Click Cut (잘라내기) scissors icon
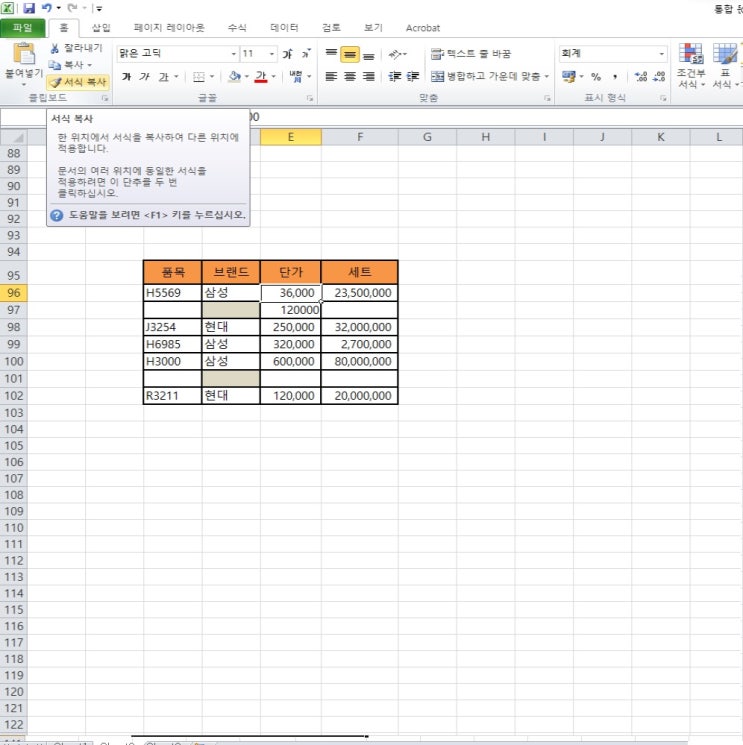 pyautogui.click(x=55, y=48)
